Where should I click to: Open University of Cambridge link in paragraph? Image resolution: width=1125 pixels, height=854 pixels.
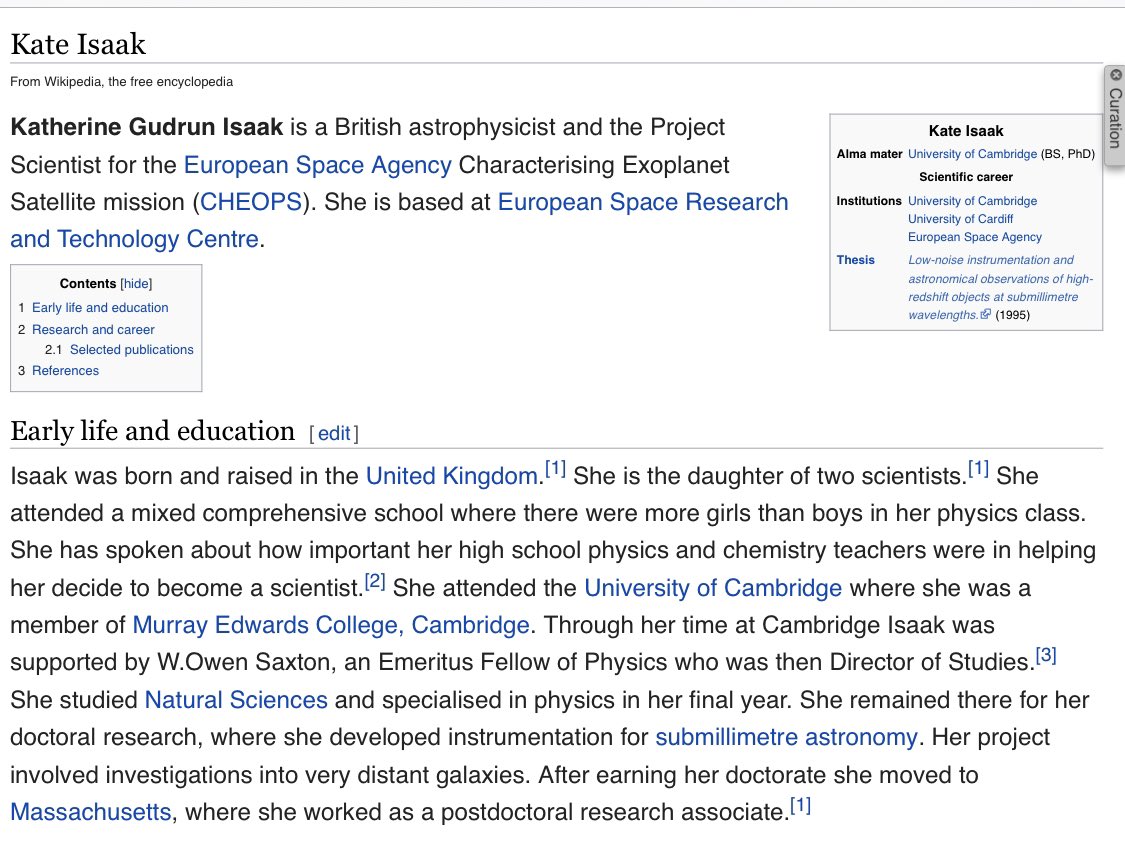point(713,588)
